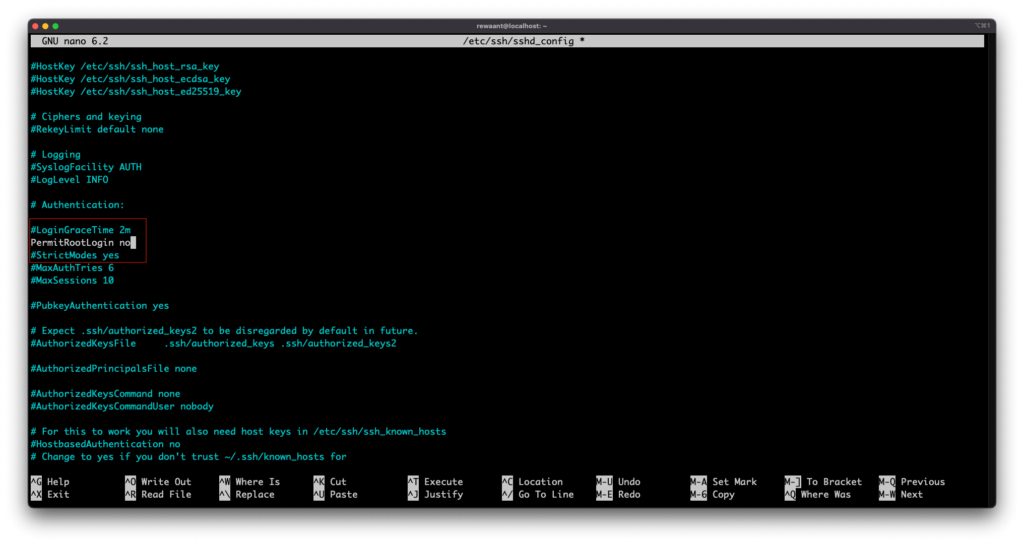The height and width of the screenshot is (545, 1024).
Task: Click the ^Q Where Was shortcut
Action: (x=818, y=494)
